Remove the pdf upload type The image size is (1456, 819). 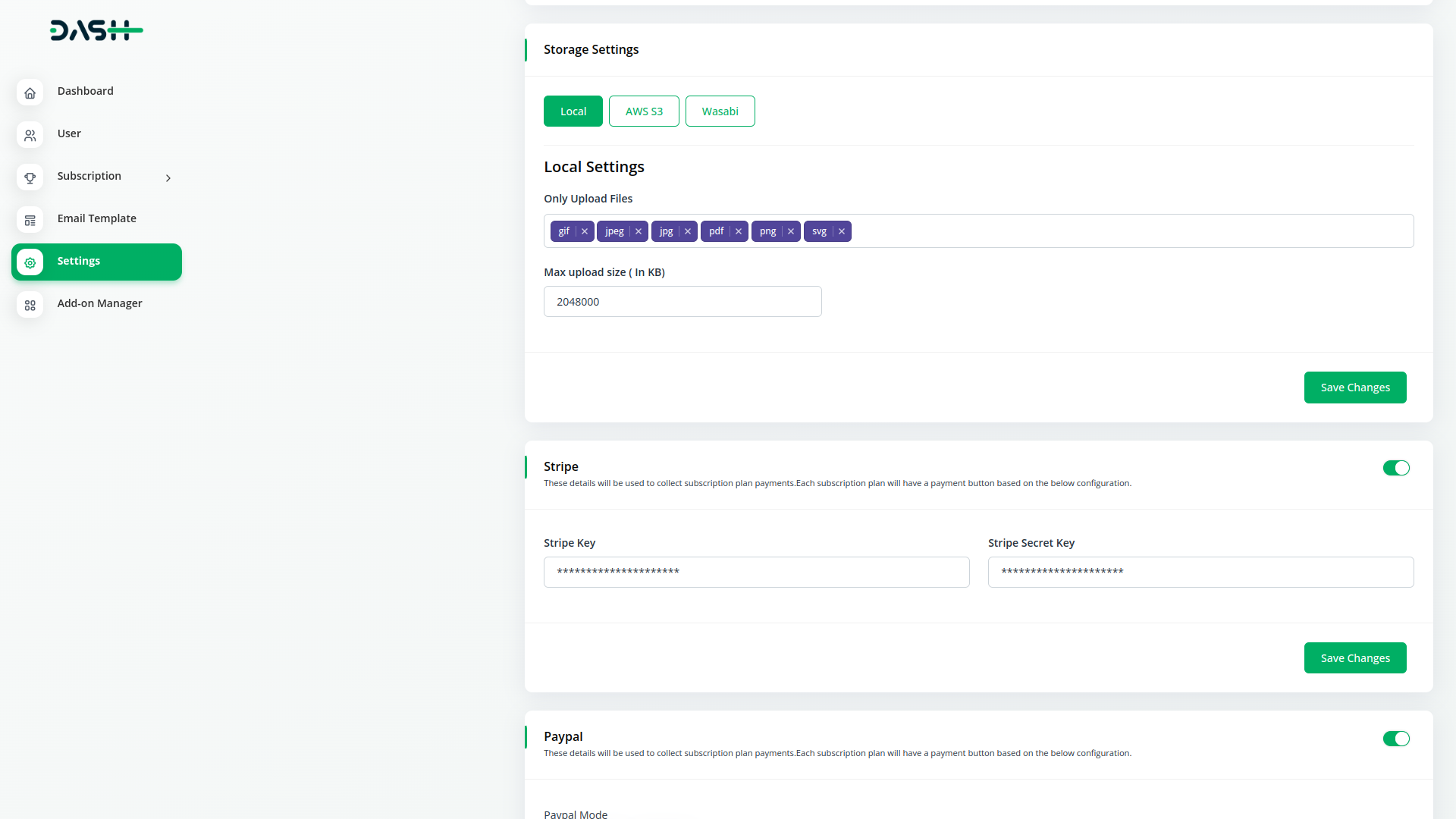(739, 231)
